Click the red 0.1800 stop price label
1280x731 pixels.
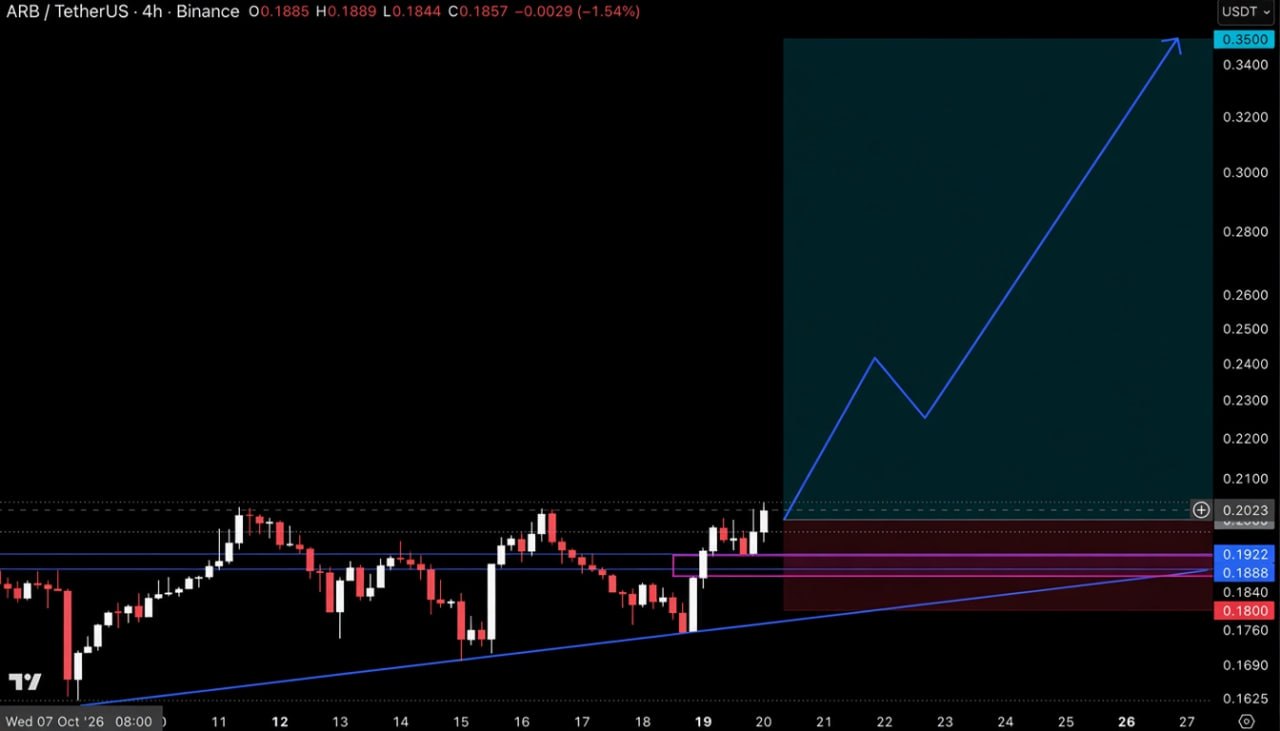click(x=1244, y=610)
